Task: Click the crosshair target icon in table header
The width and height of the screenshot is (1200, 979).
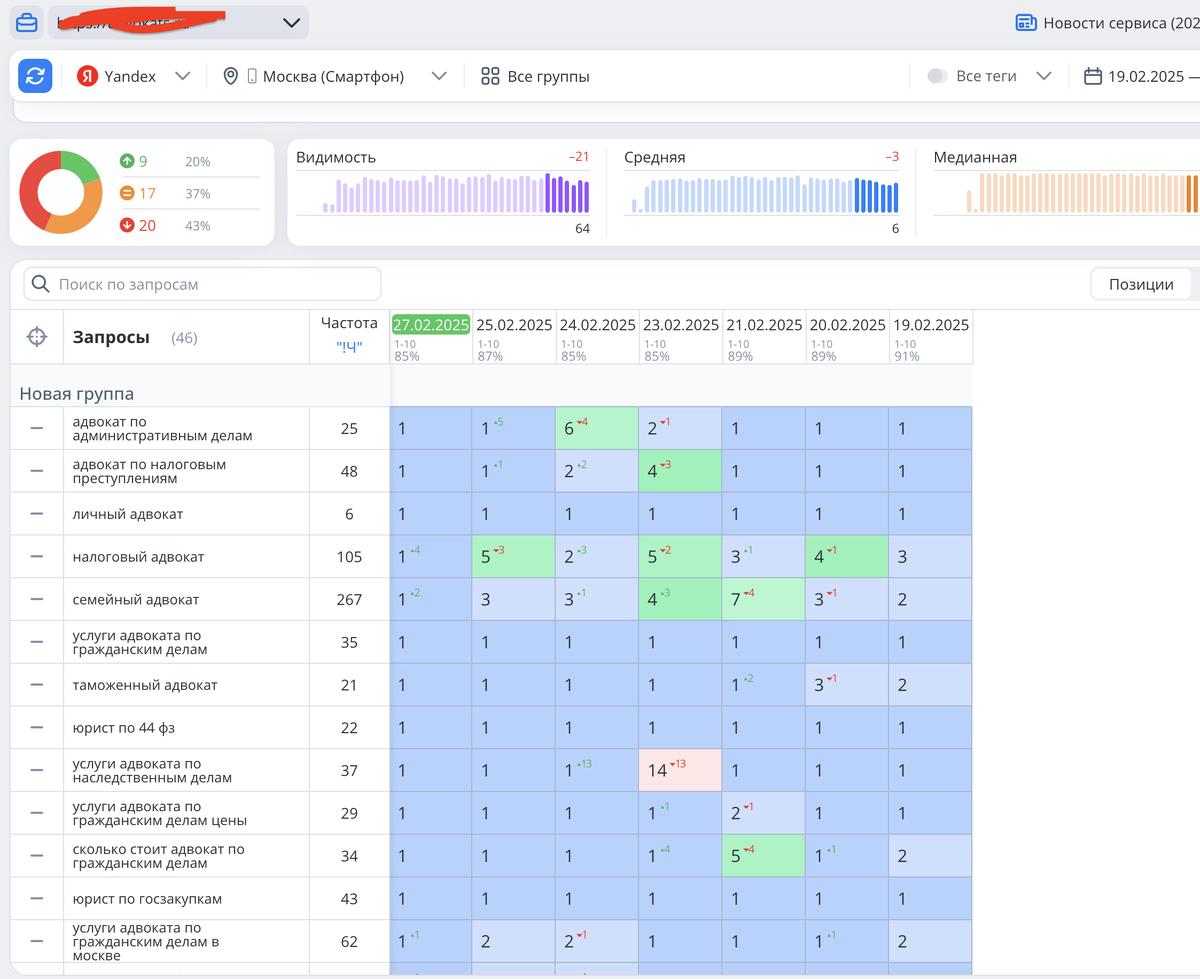Action: (37, 337)
